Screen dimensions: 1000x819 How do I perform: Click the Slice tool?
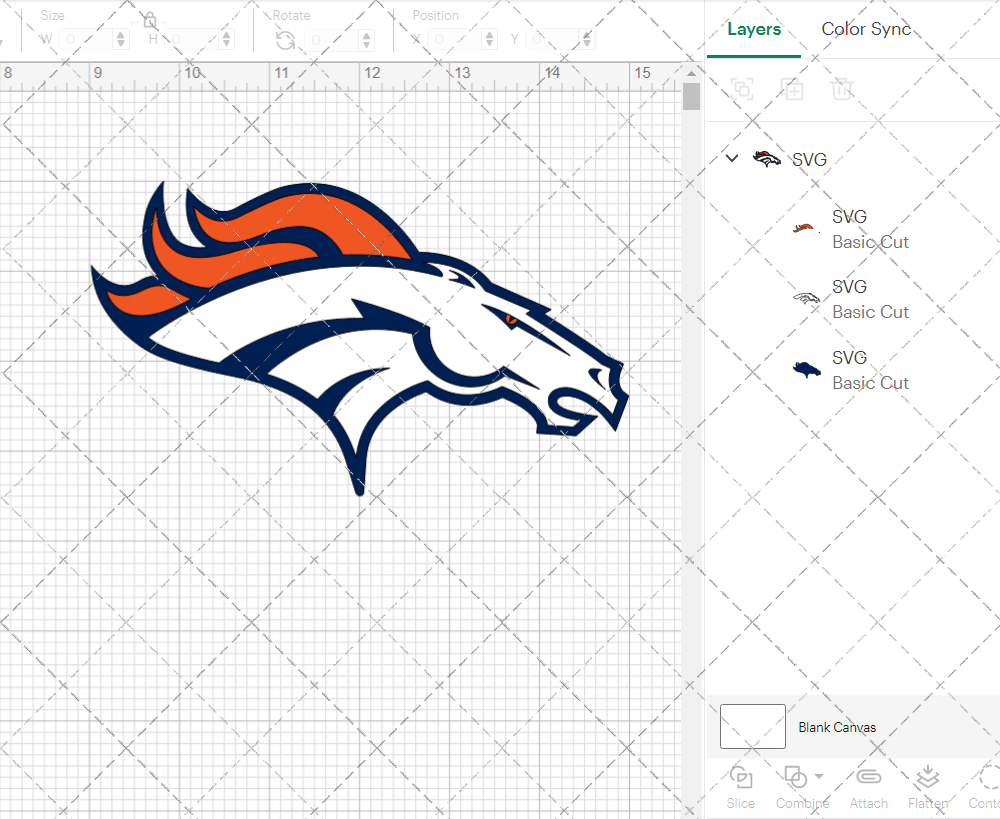coord(740,787)
